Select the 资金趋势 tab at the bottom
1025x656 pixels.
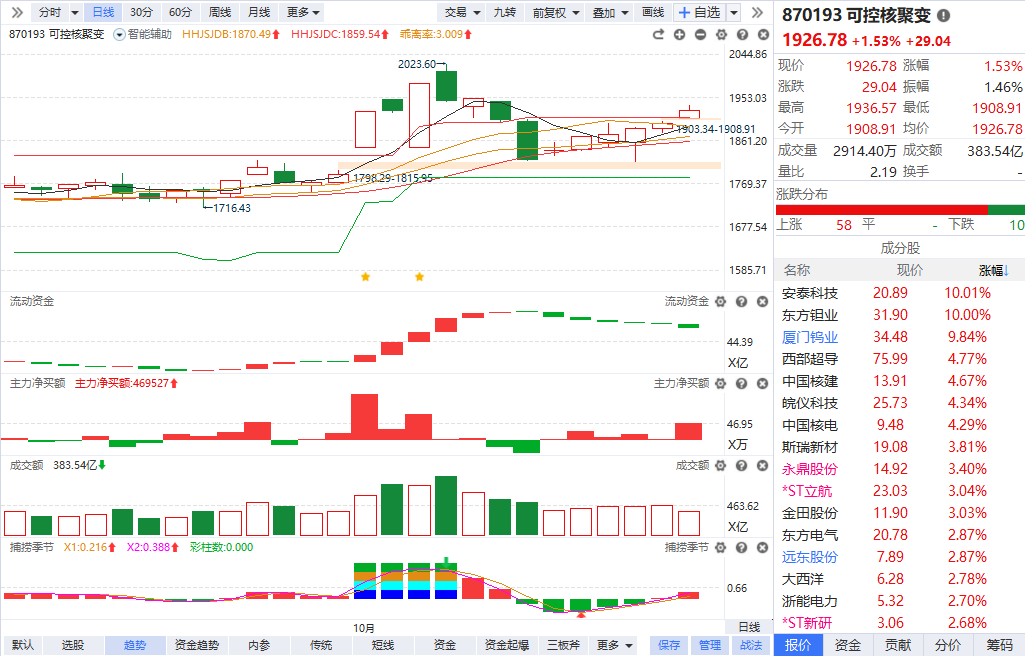tap(197, 645)
